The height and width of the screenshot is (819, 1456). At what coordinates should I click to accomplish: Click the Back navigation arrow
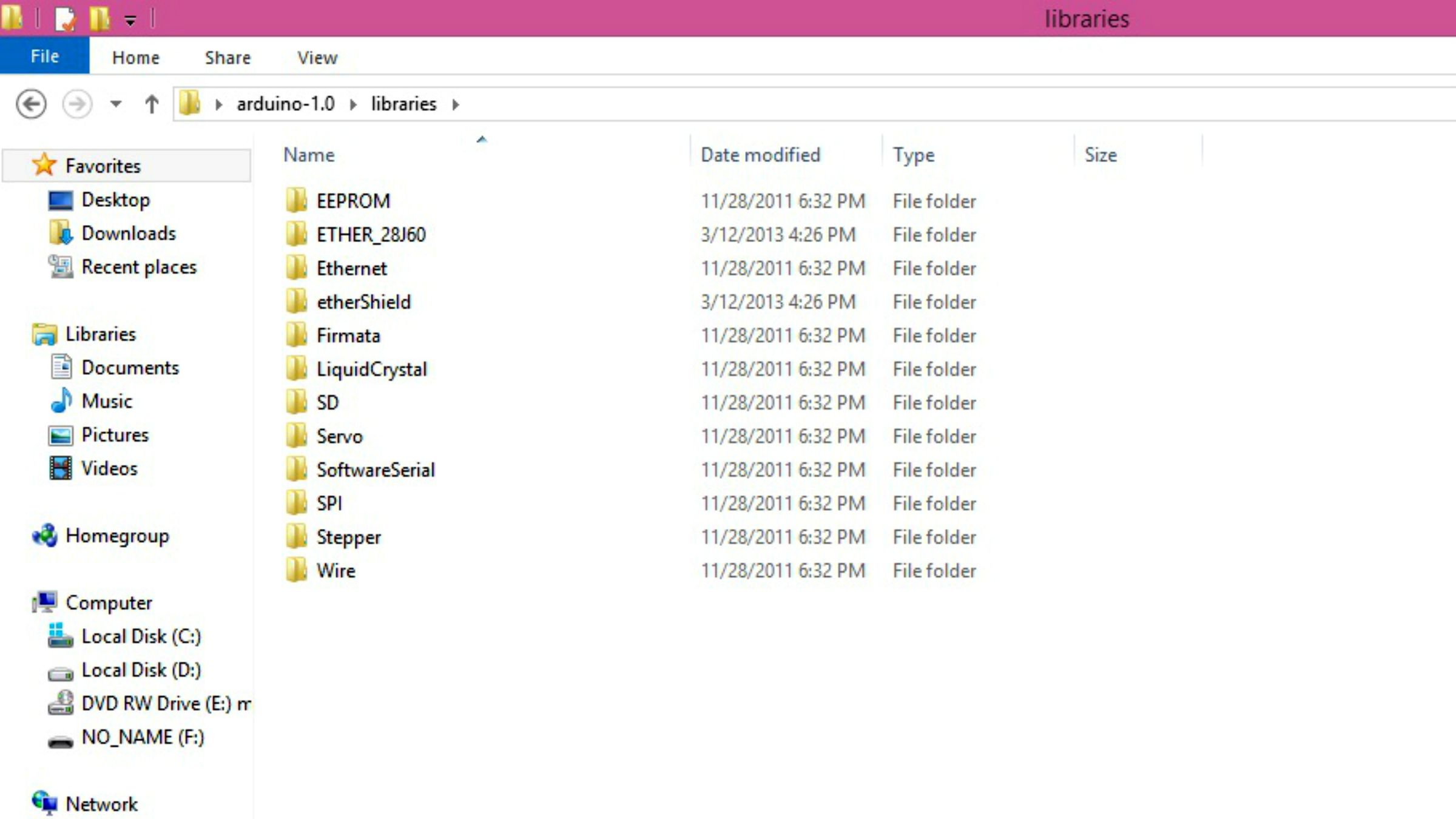coord(31,104)
